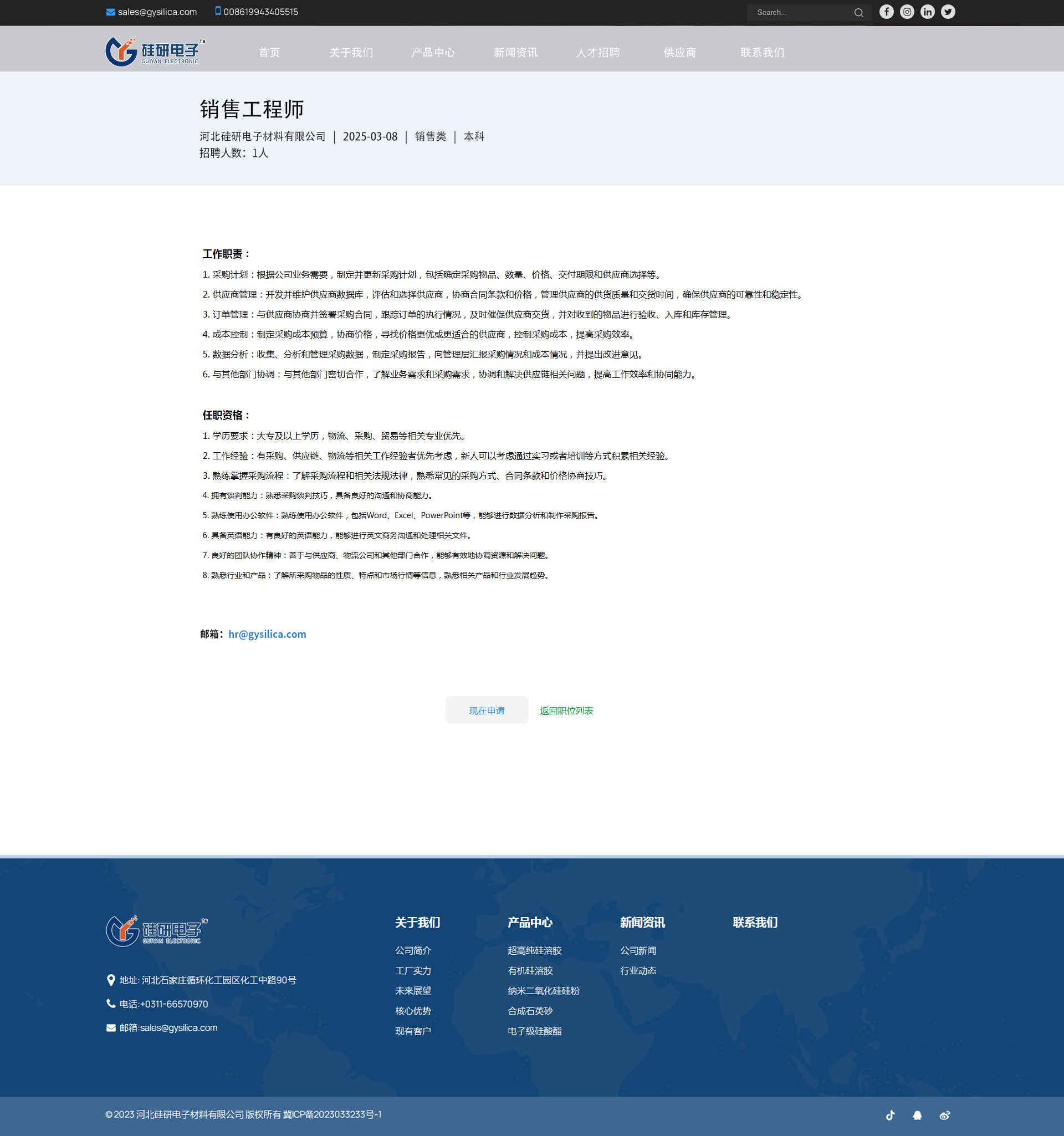The width and height of the screenshot is (1064, 1136).
Task: Open footer link 未来展望
Action: 413,990
